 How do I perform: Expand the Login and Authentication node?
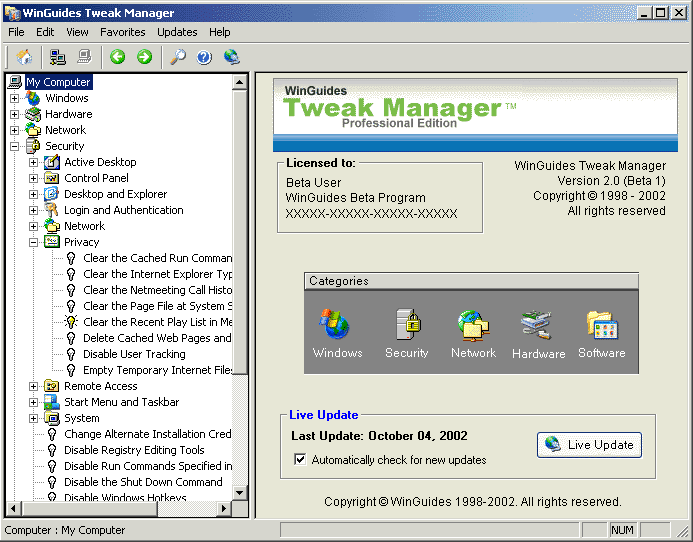(34, 210)
